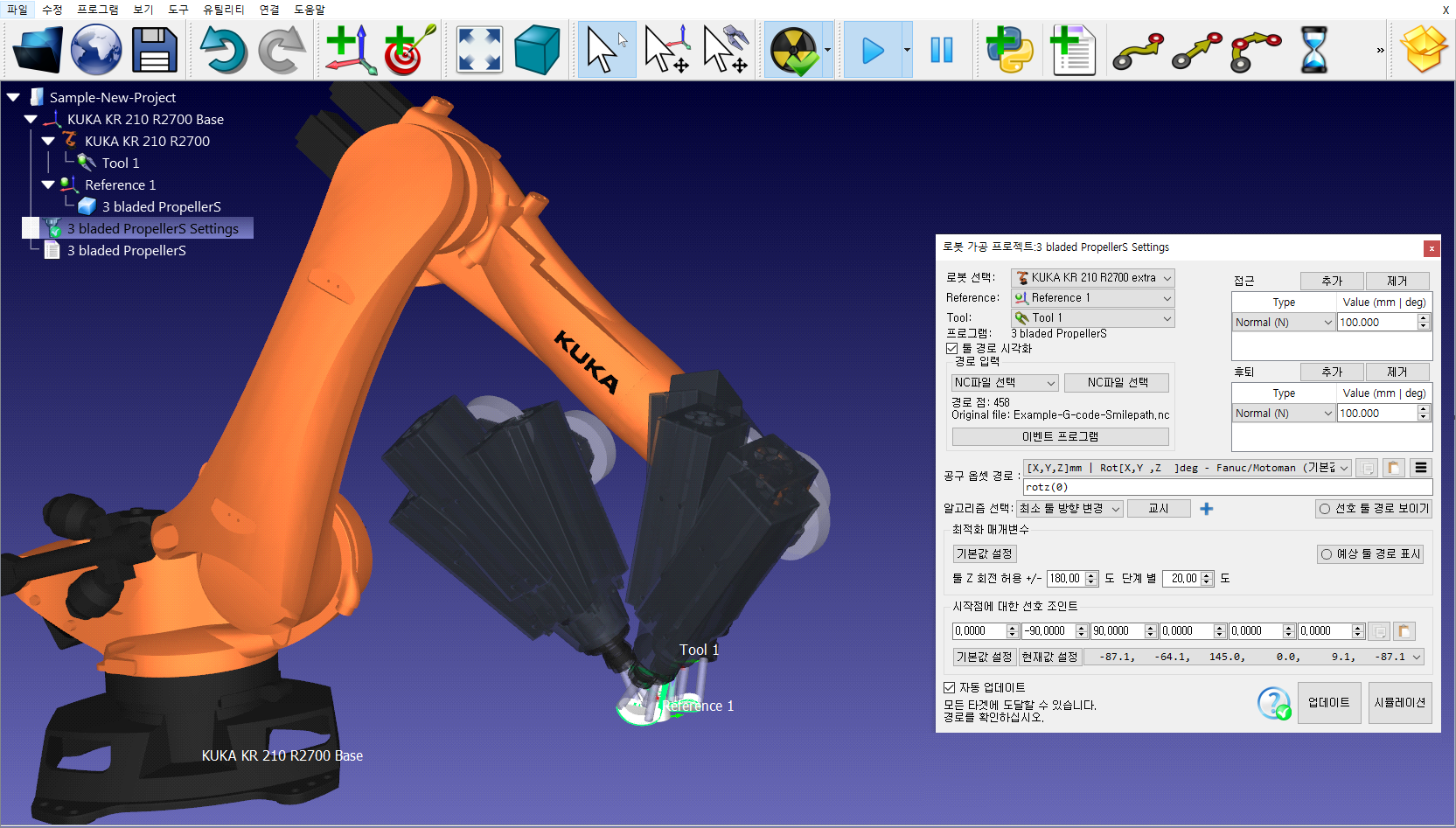The width and height of the screenshot is (1456, 828).
Task: Open the dropdown arrow beside Play
Action: [x=907, y=50]
